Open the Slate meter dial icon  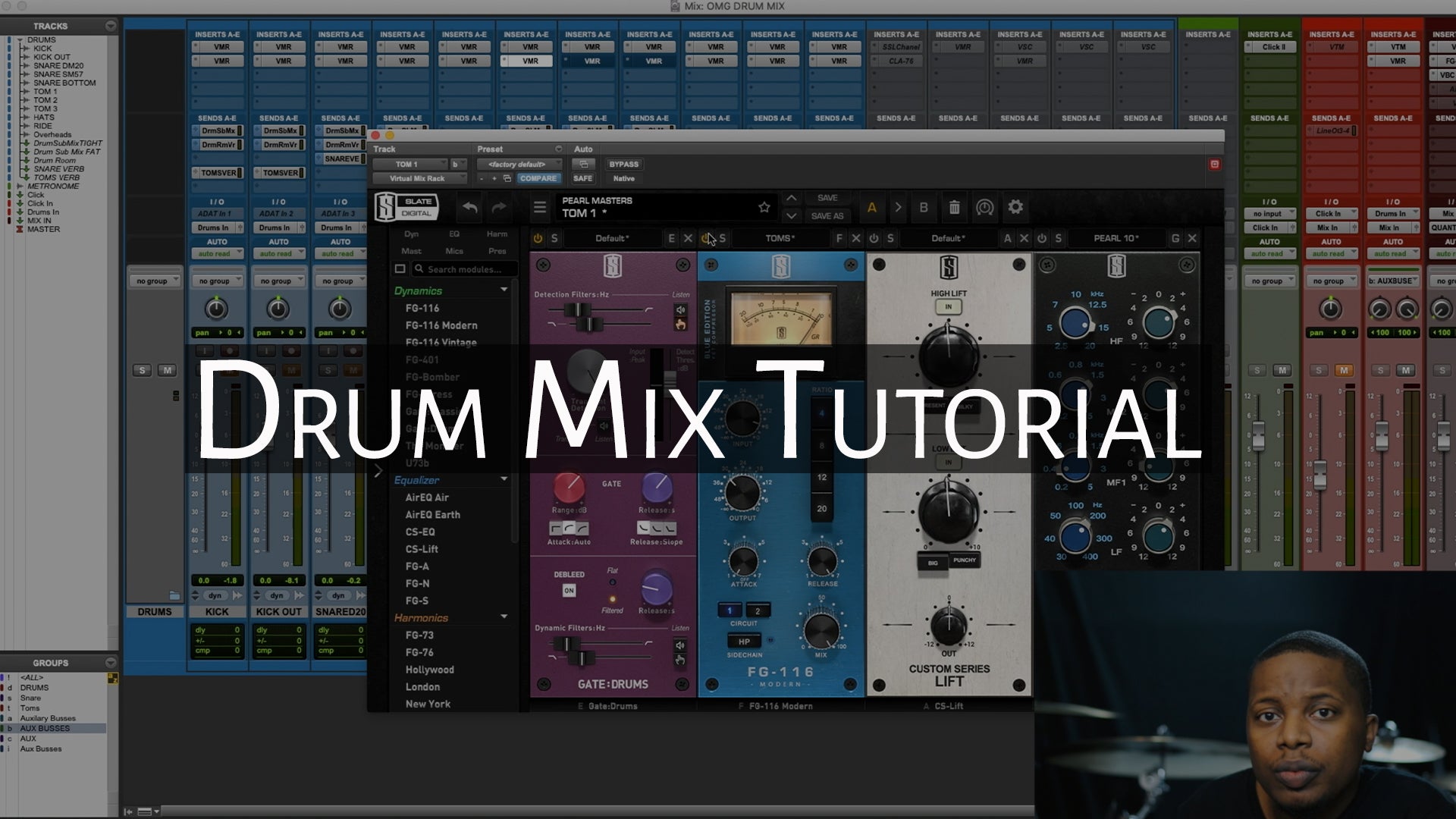click(x=984, y=207)
